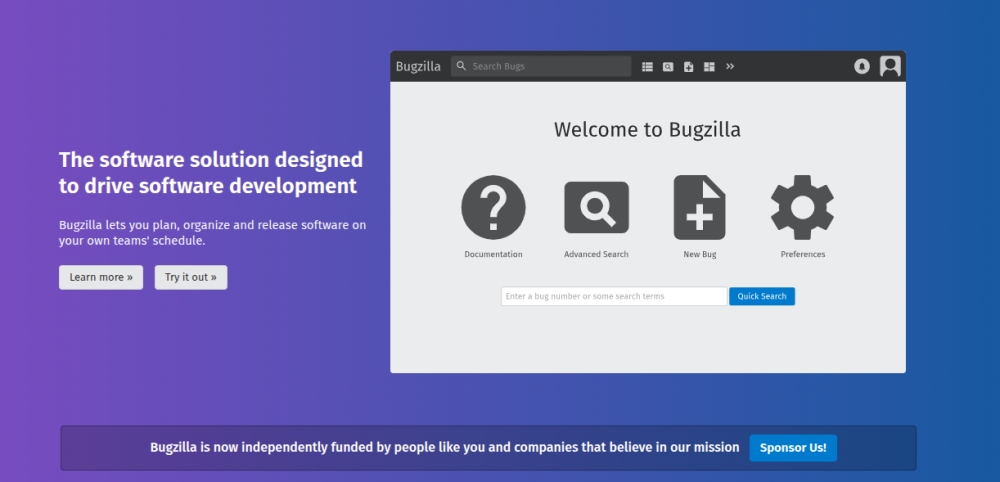Click the Advanced Search label text

click(596, 254)
